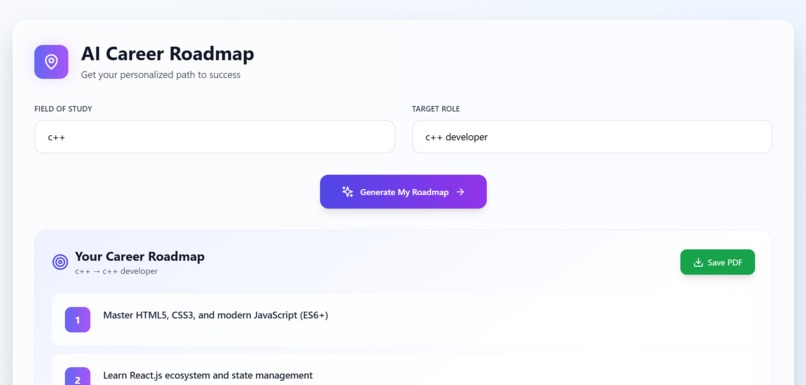The image size is (806, 385).
Task: Focus the Field of Study input
Action: click(x=214, y=137)
